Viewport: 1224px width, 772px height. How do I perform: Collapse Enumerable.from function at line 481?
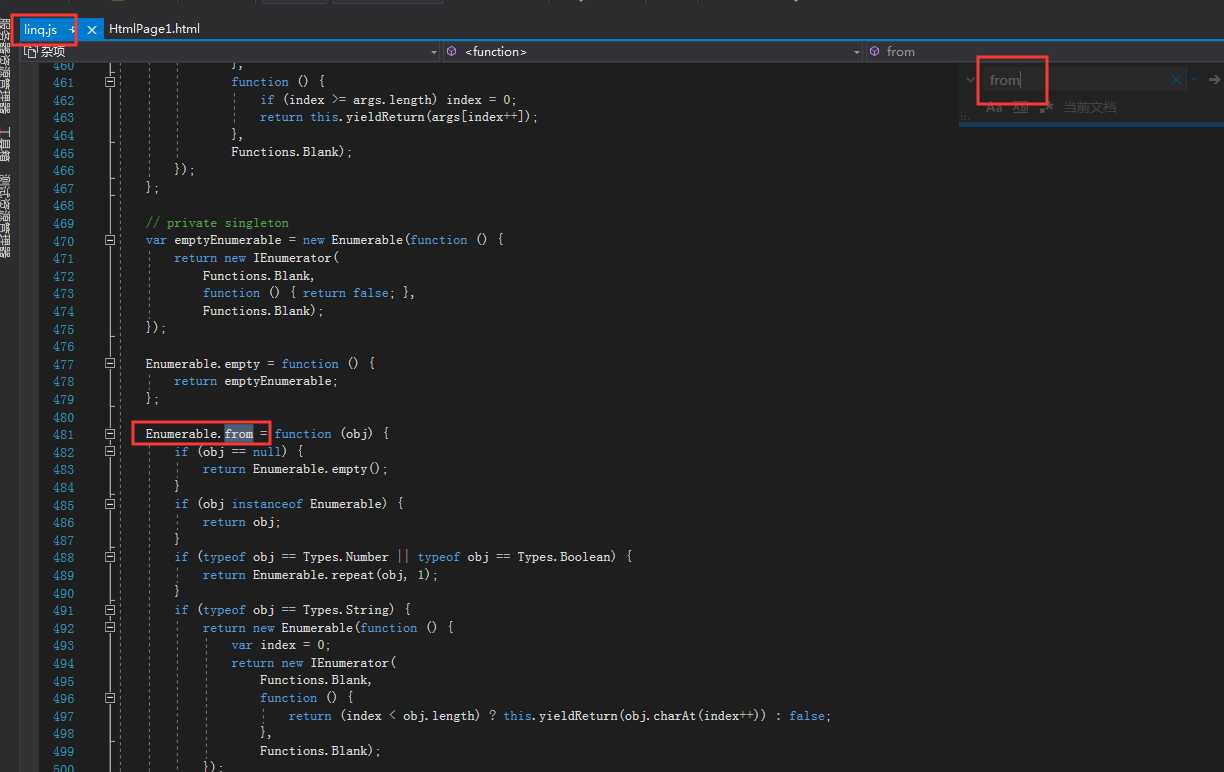110,434
